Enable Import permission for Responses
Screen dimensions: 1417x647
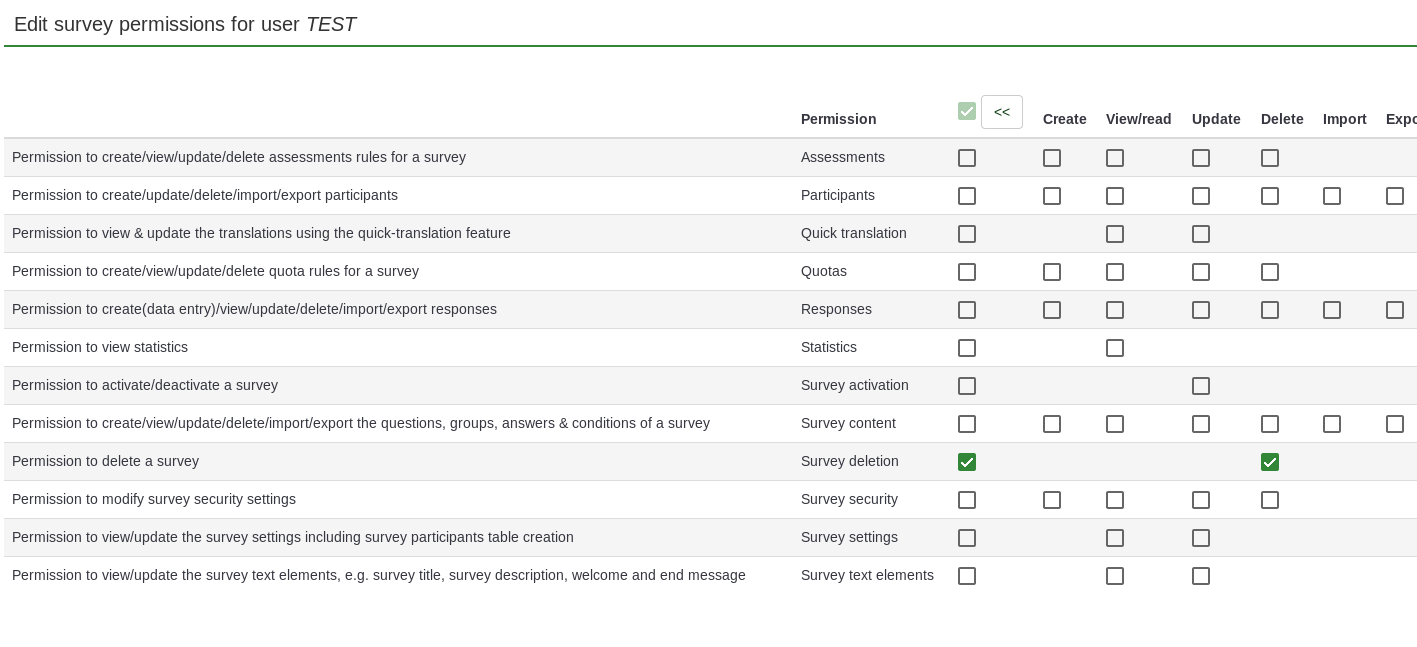pyautogui.click(x=1332, y=310)
